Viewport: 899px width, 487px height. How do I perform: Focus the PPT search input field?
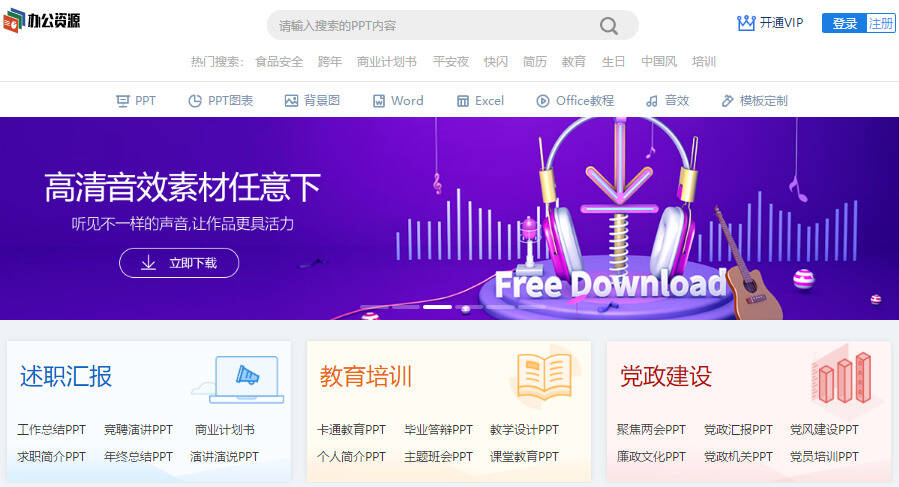[x=436, y=25]
